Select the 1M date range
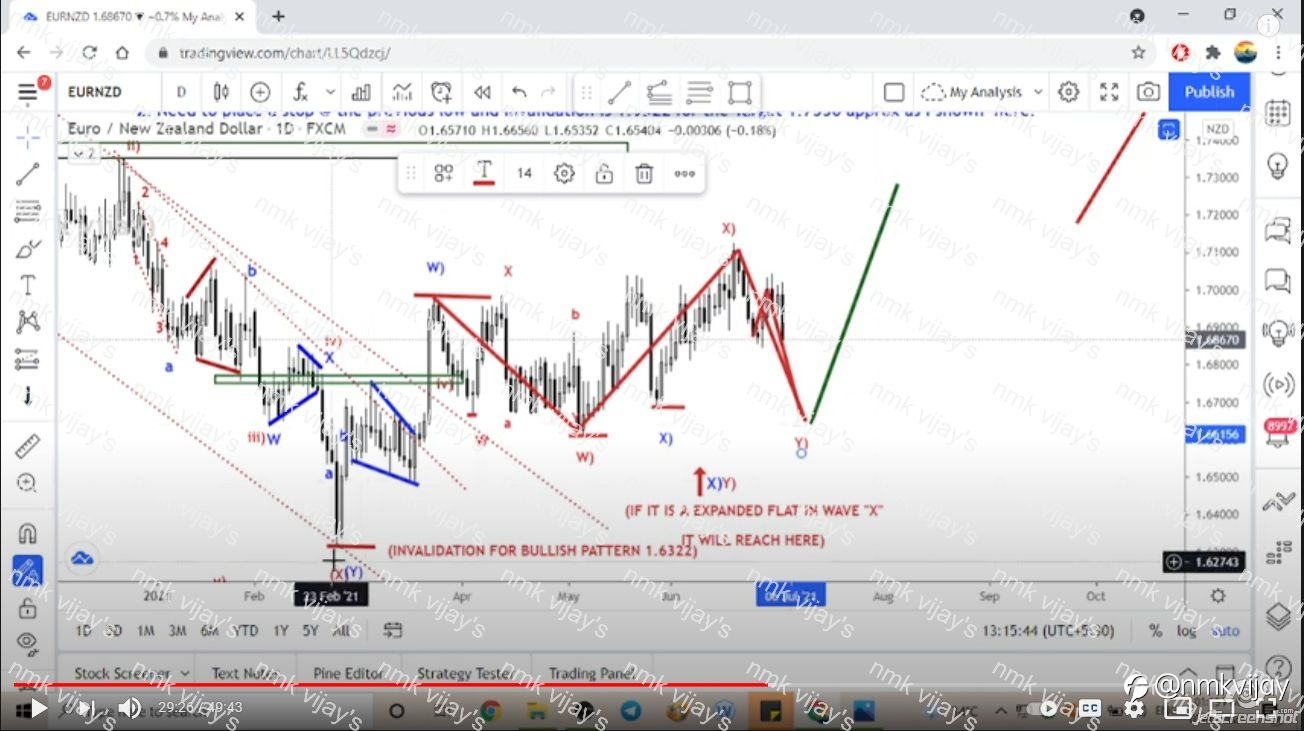 coord(145,631)
